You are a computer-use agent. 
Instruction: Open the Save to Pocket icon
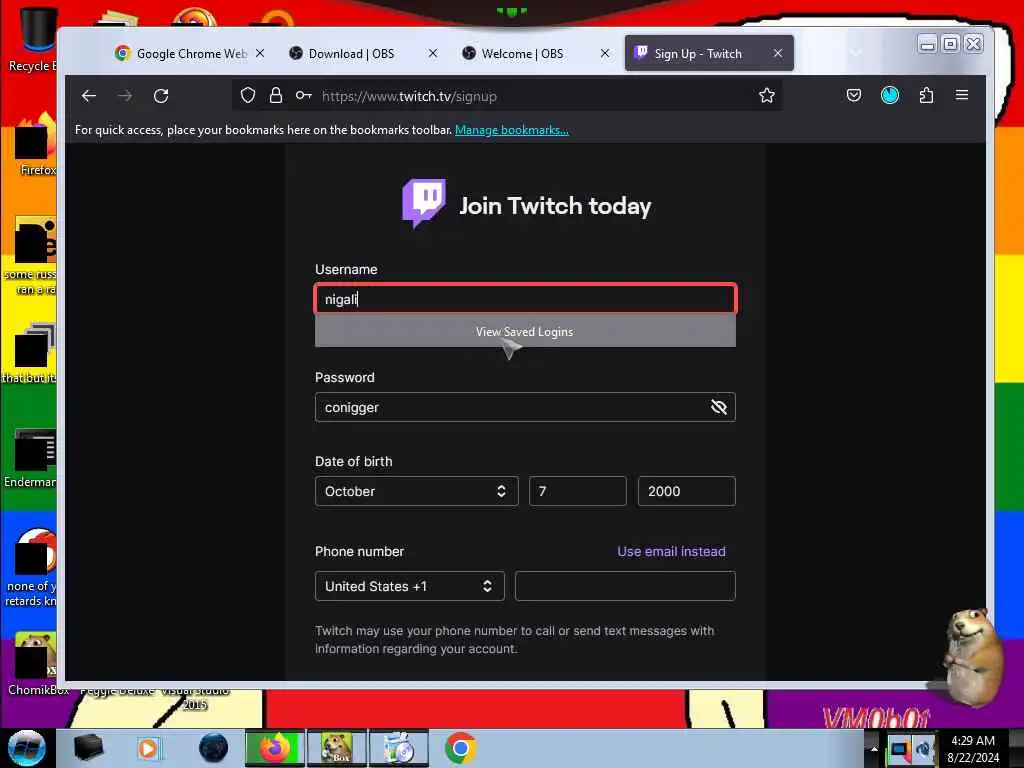tap(854, 95)
